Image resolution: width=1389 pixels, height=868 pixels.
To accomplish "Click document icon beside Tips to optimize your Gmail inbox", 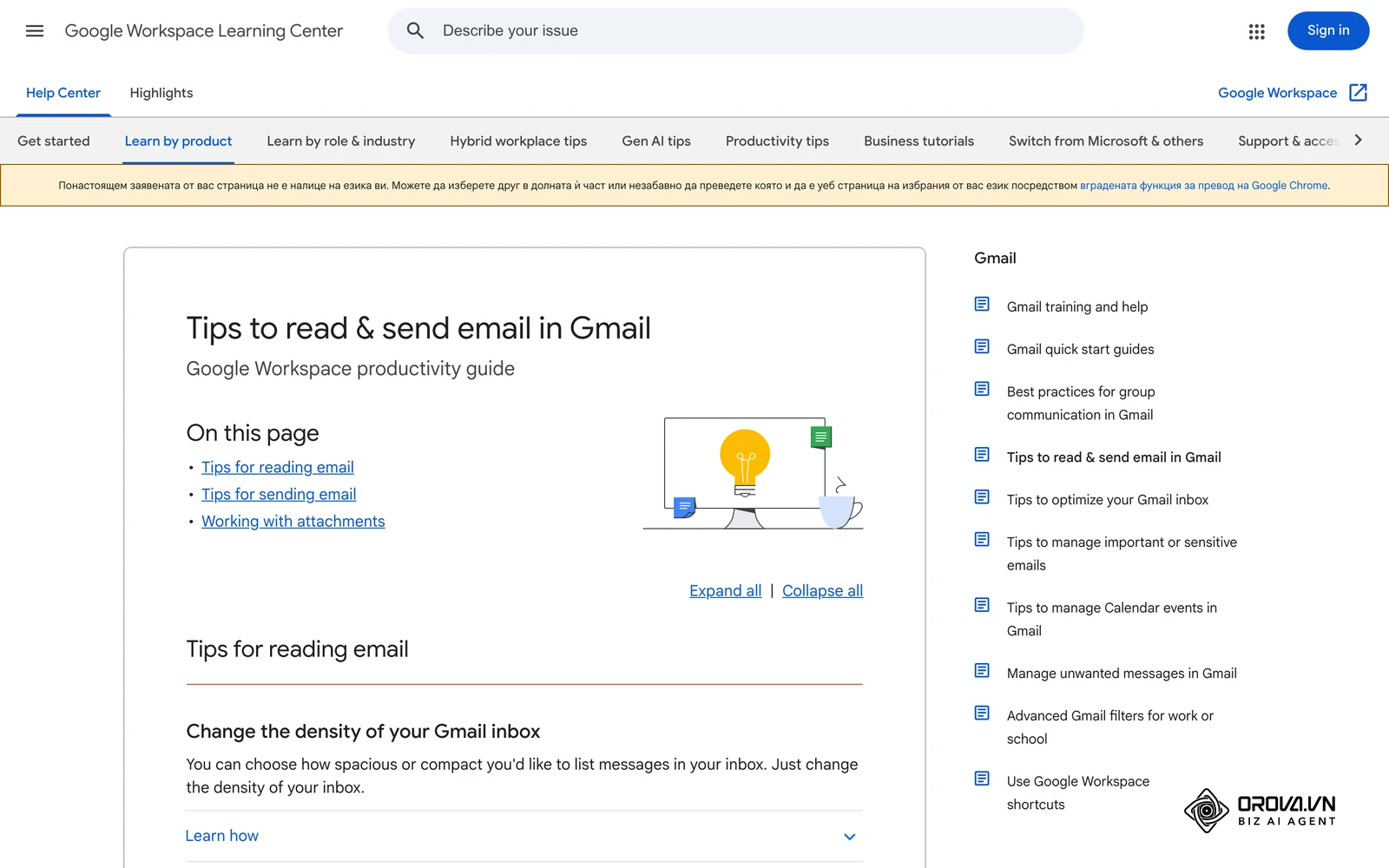I will pos(982,497).
